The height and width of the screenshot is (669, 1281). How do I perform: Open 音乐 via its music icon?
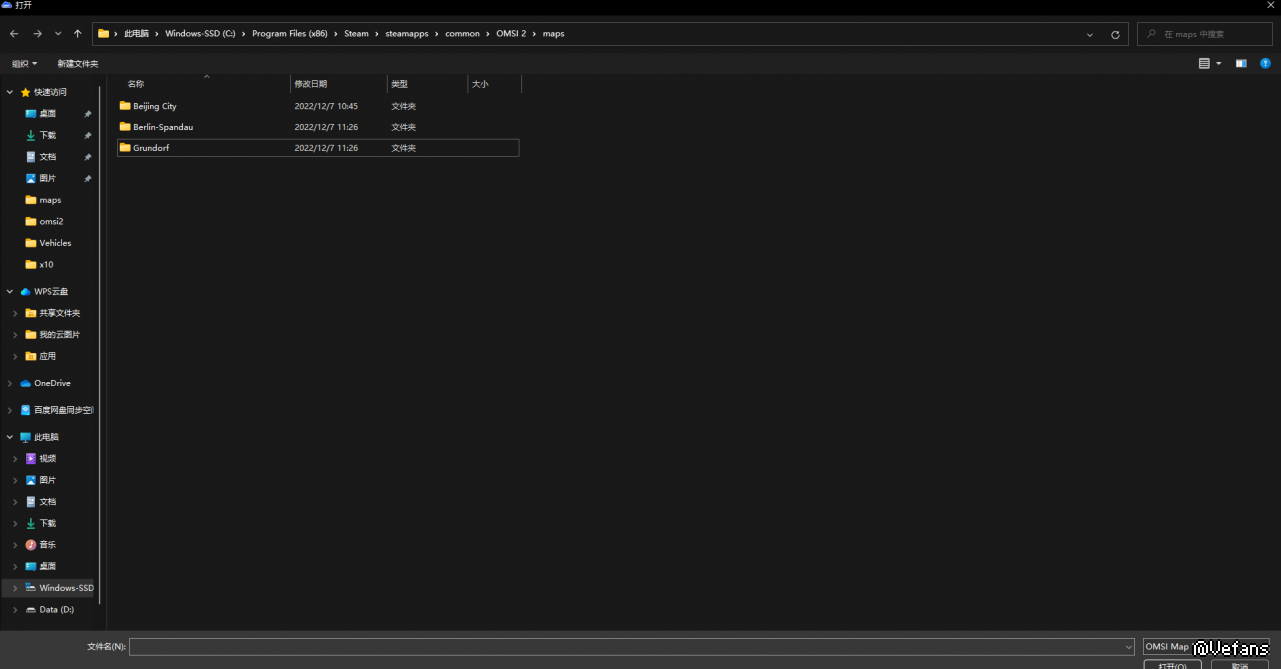(31, 545)
